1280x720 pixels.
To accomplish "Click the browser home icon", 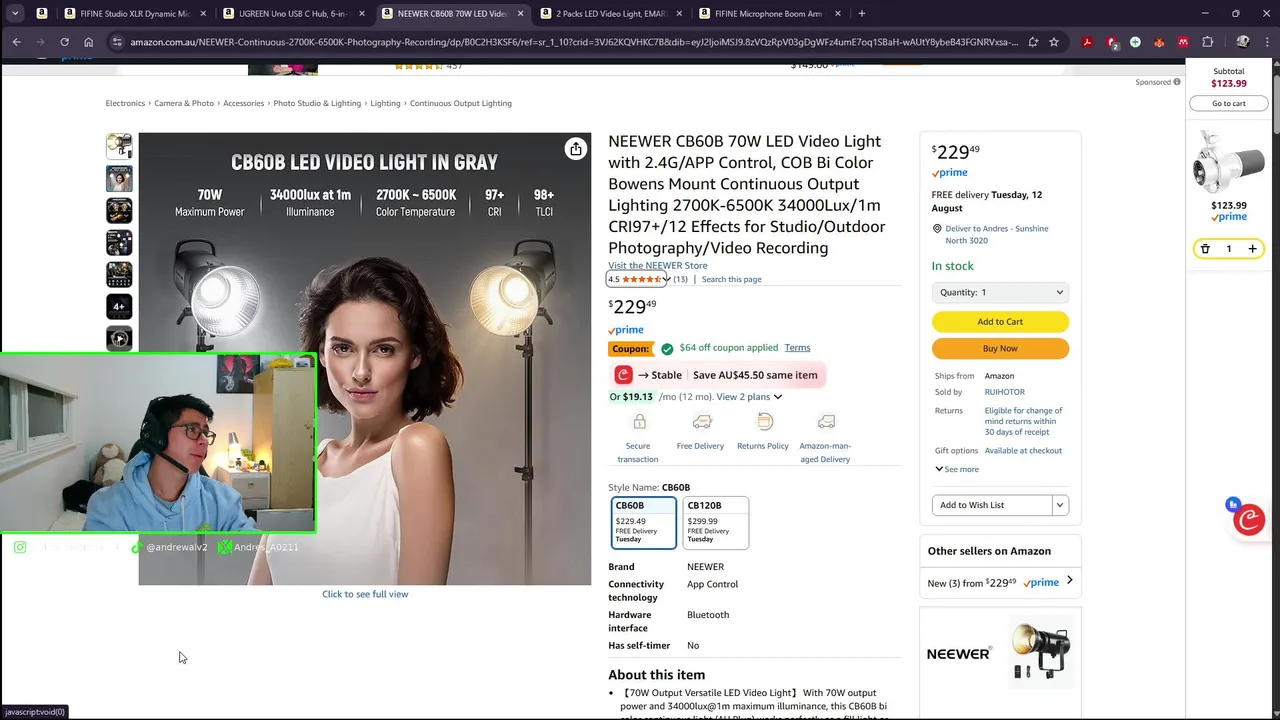I will point(88,42).
